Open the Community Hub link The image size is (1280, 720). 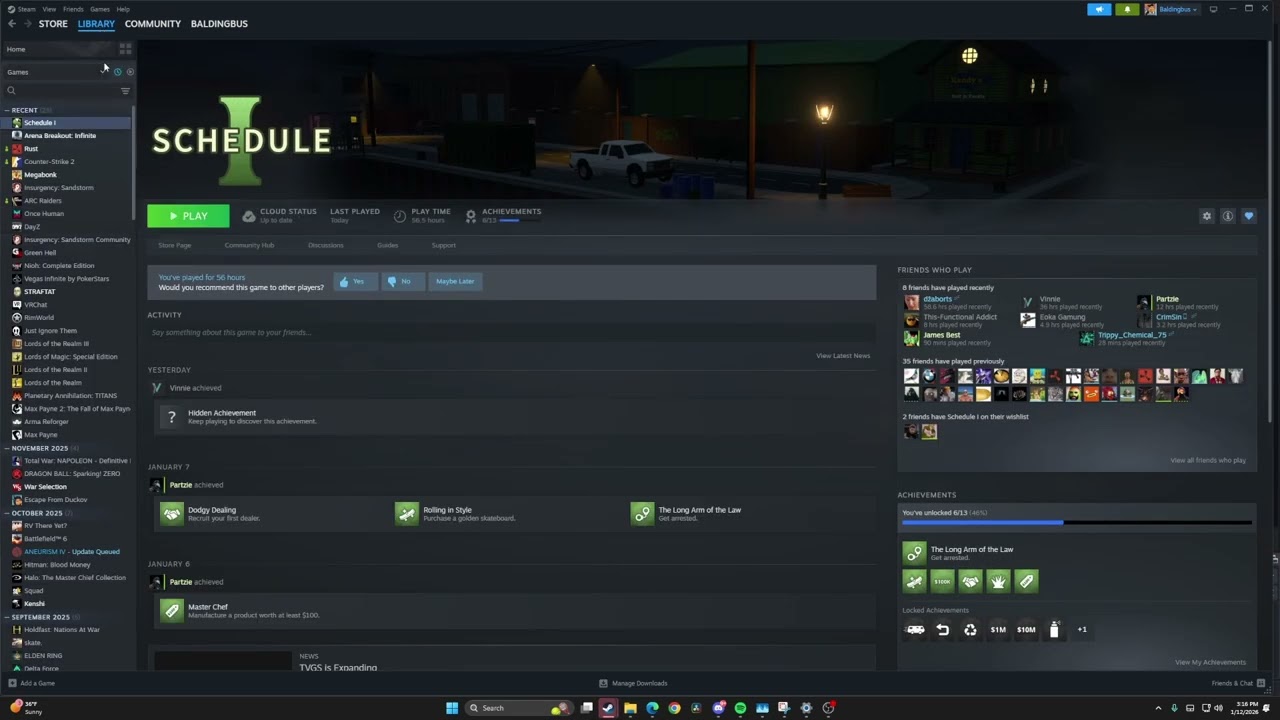tap(249, 245)
